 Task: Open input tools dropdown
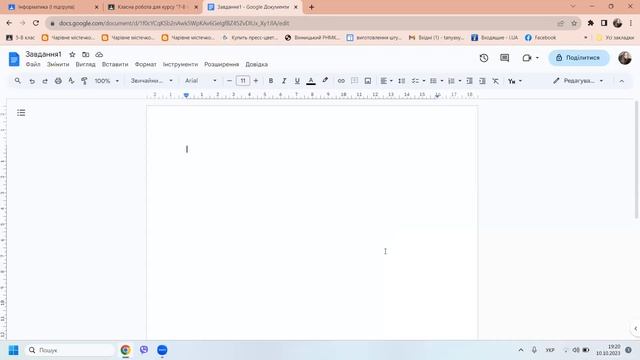point(515,81)
